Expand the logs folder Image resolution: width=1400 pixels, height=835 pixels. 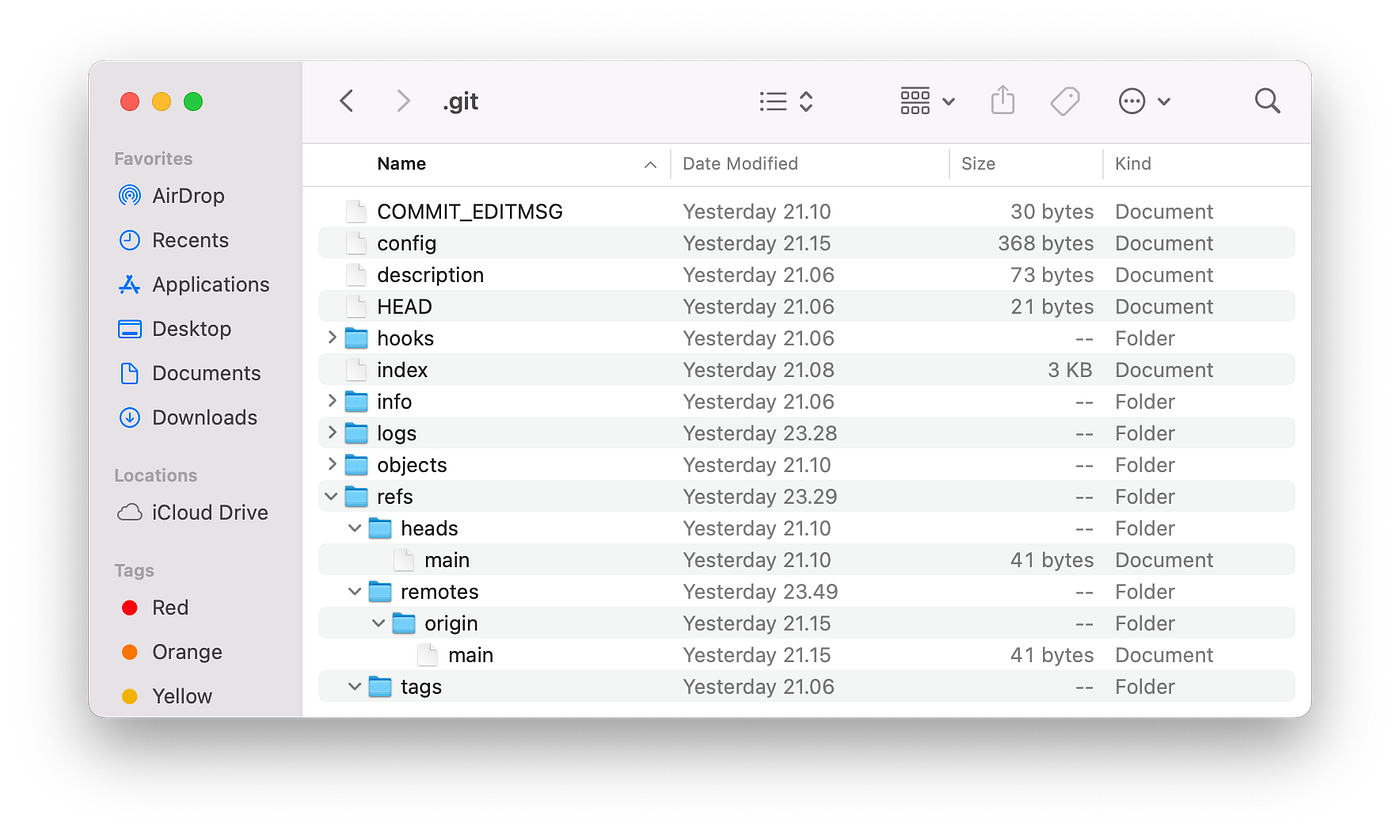pos(332,433)
